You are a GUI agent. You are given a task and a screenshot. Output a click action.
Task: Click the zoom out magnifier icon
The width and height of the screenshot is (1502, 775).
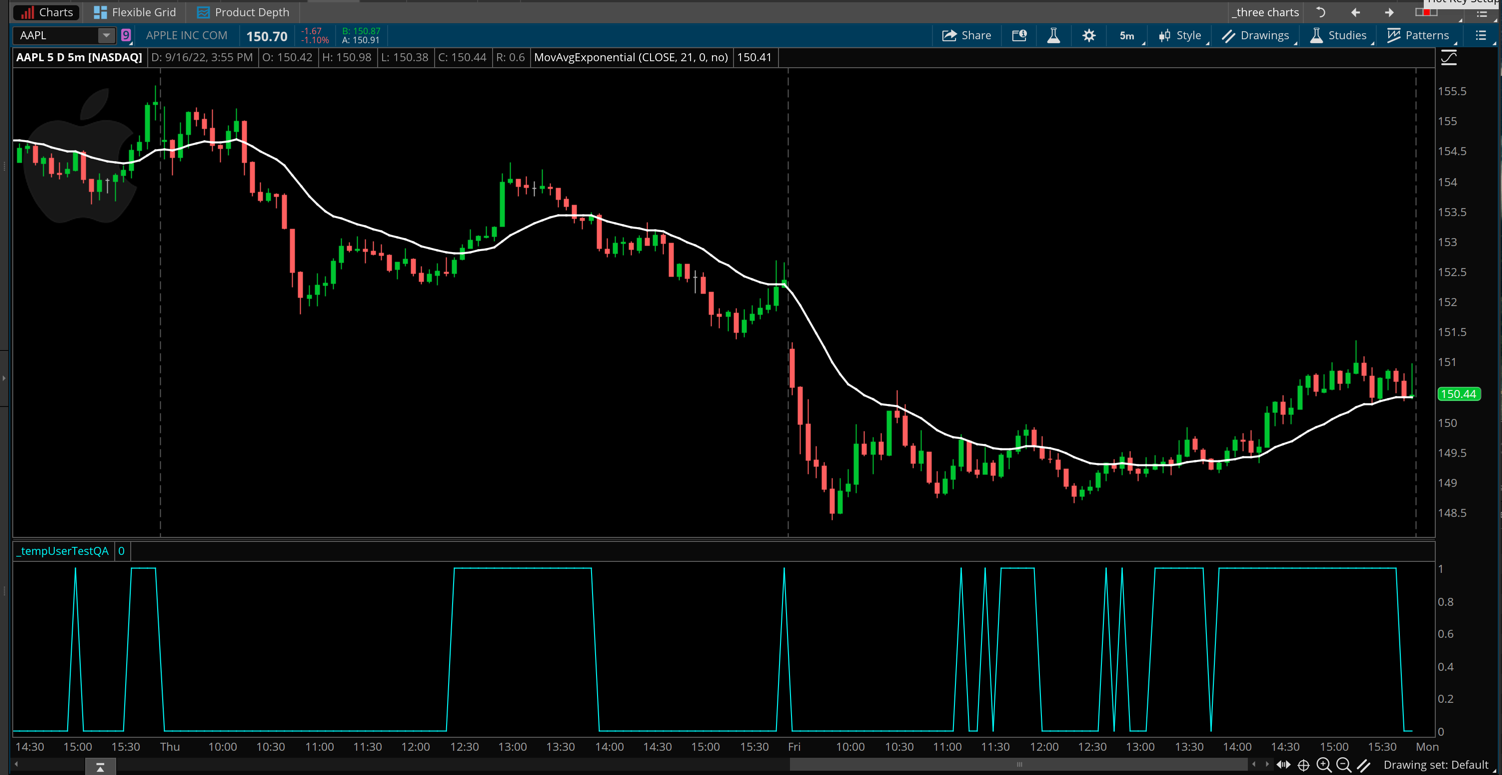point(1344,765)
